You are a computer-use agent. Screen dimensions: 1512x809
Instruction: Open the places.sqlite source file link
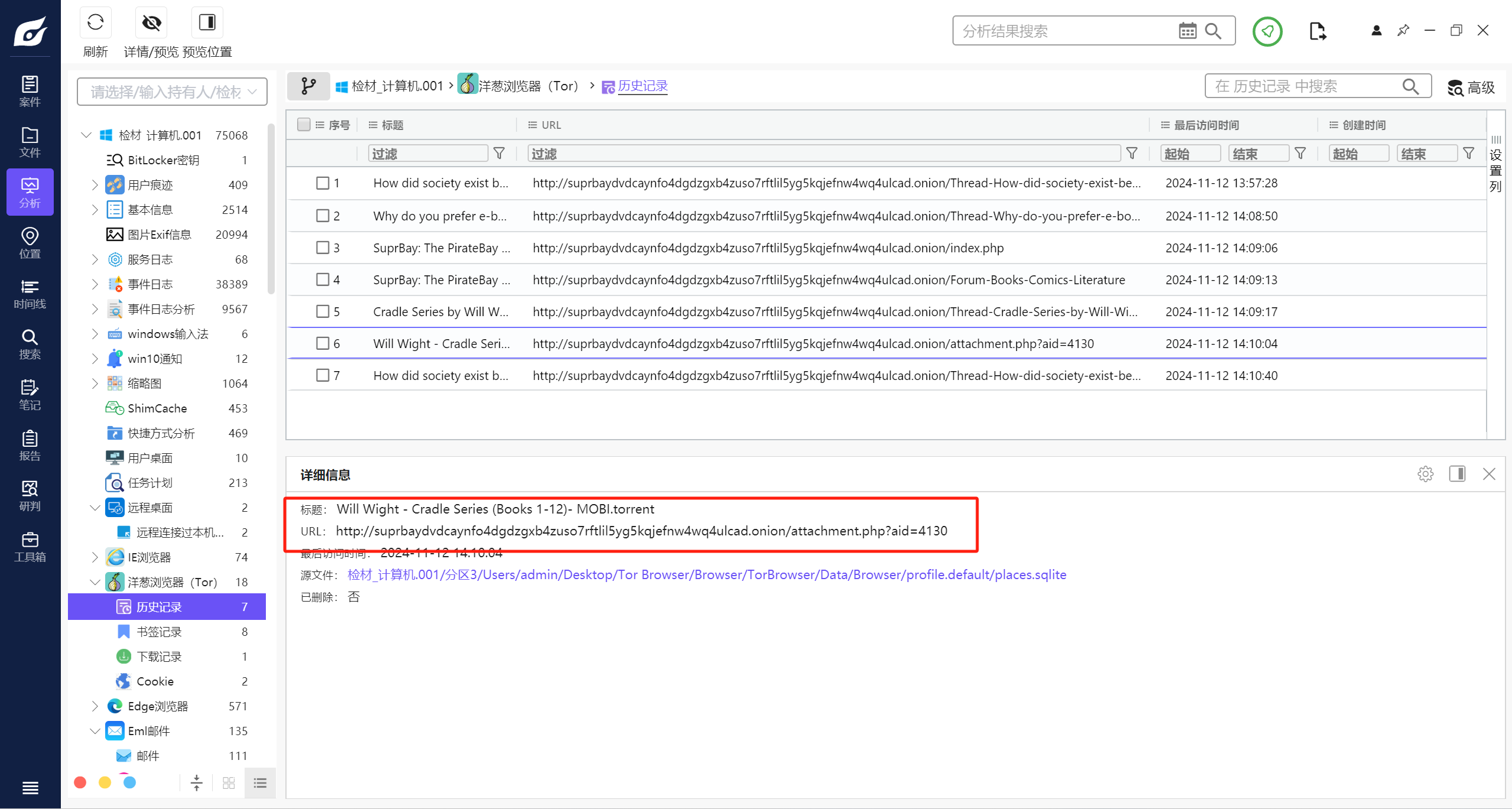tap(707, 575)
